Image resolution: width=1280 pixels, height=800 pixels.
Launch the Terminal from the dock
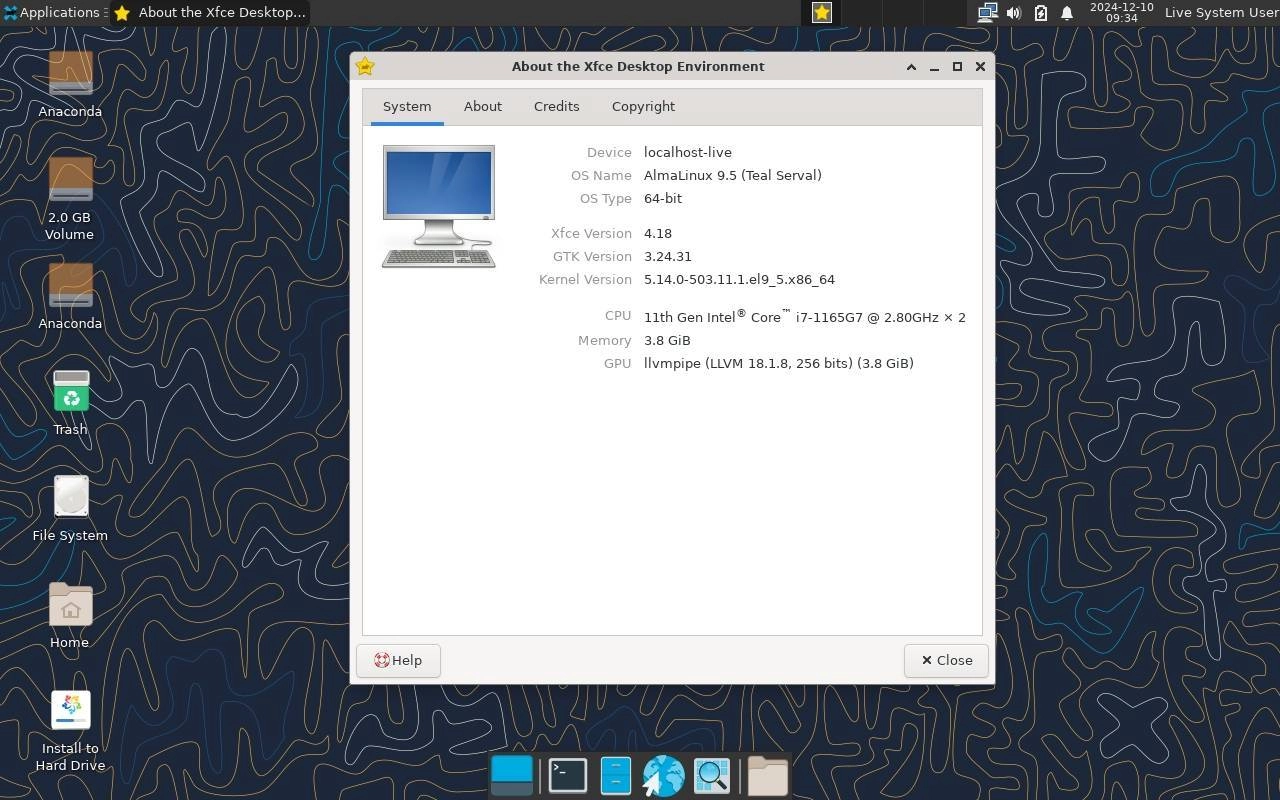(x=567, y=775)
